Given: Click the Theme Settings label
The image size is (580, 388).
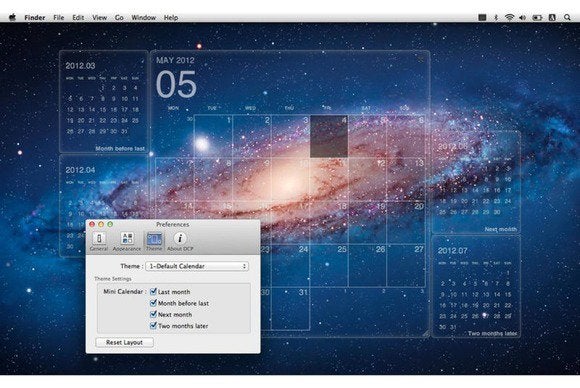Looking at the screenshot, I should click(113, 279).
